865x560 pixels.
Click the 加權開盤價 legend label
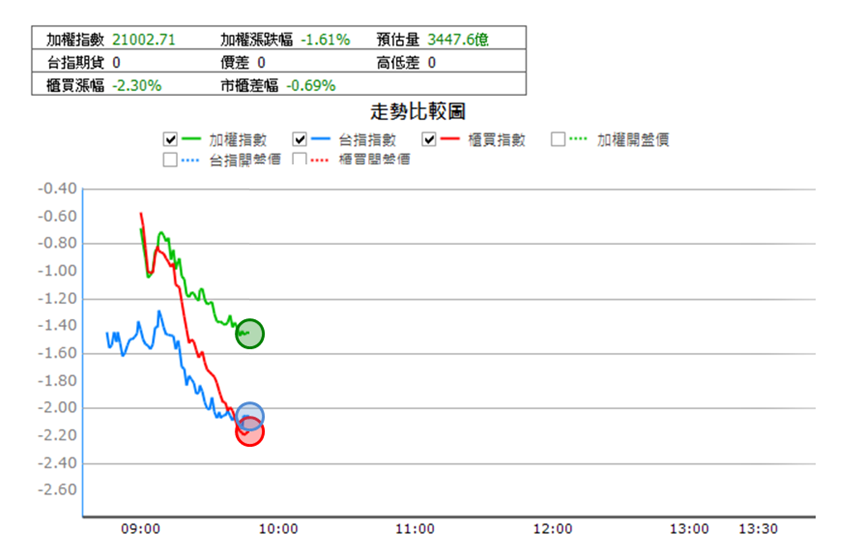633,140
